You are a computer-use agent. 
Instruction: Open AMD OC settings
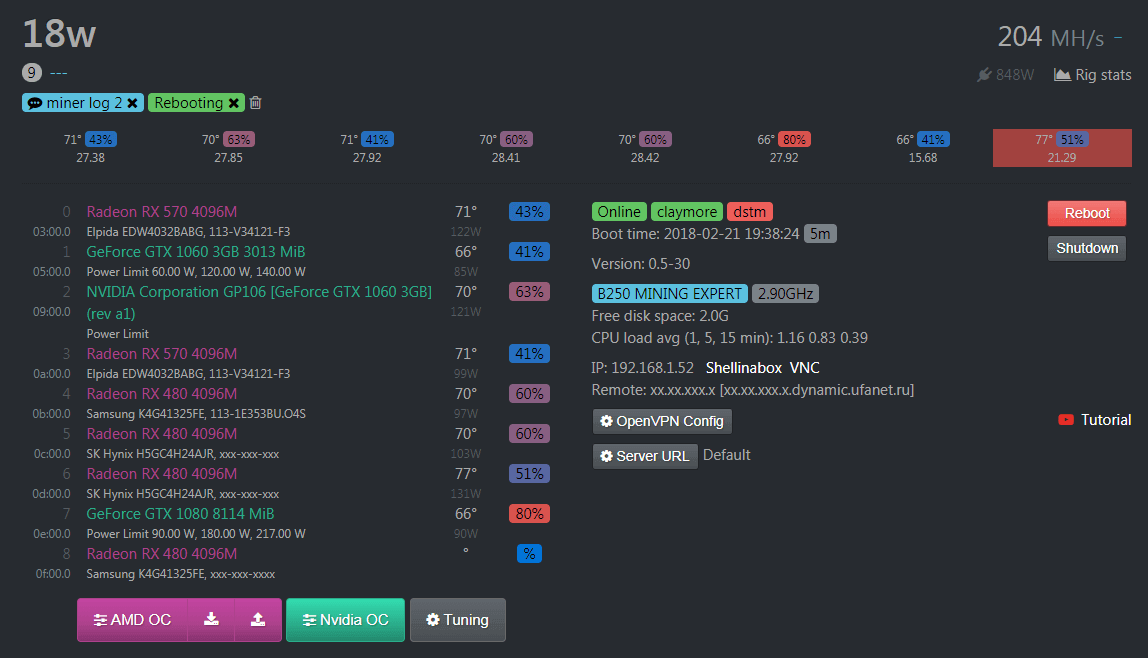(x=132, y=620)
